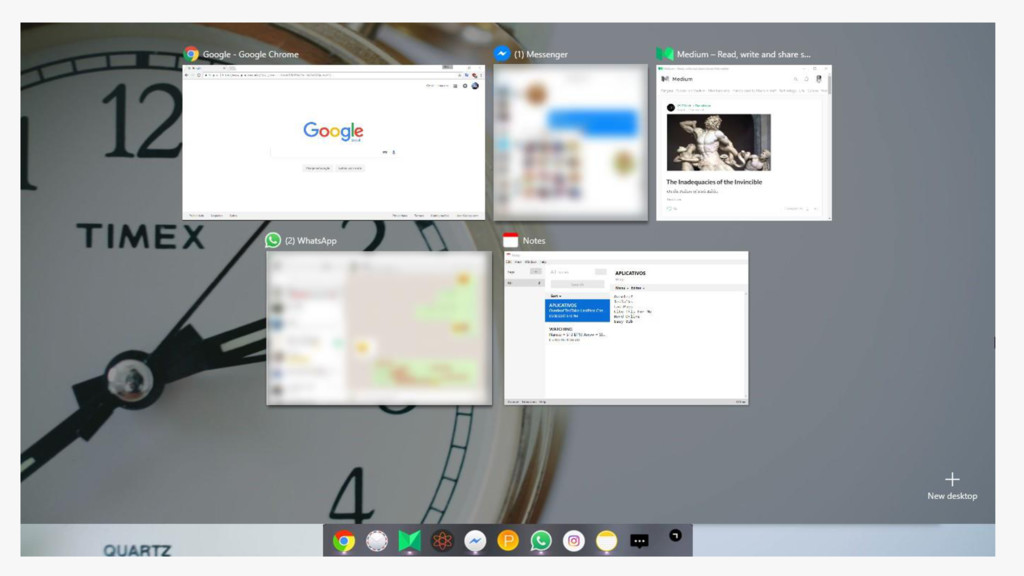Open the yellow Notes icon in dock

(606, 541)
